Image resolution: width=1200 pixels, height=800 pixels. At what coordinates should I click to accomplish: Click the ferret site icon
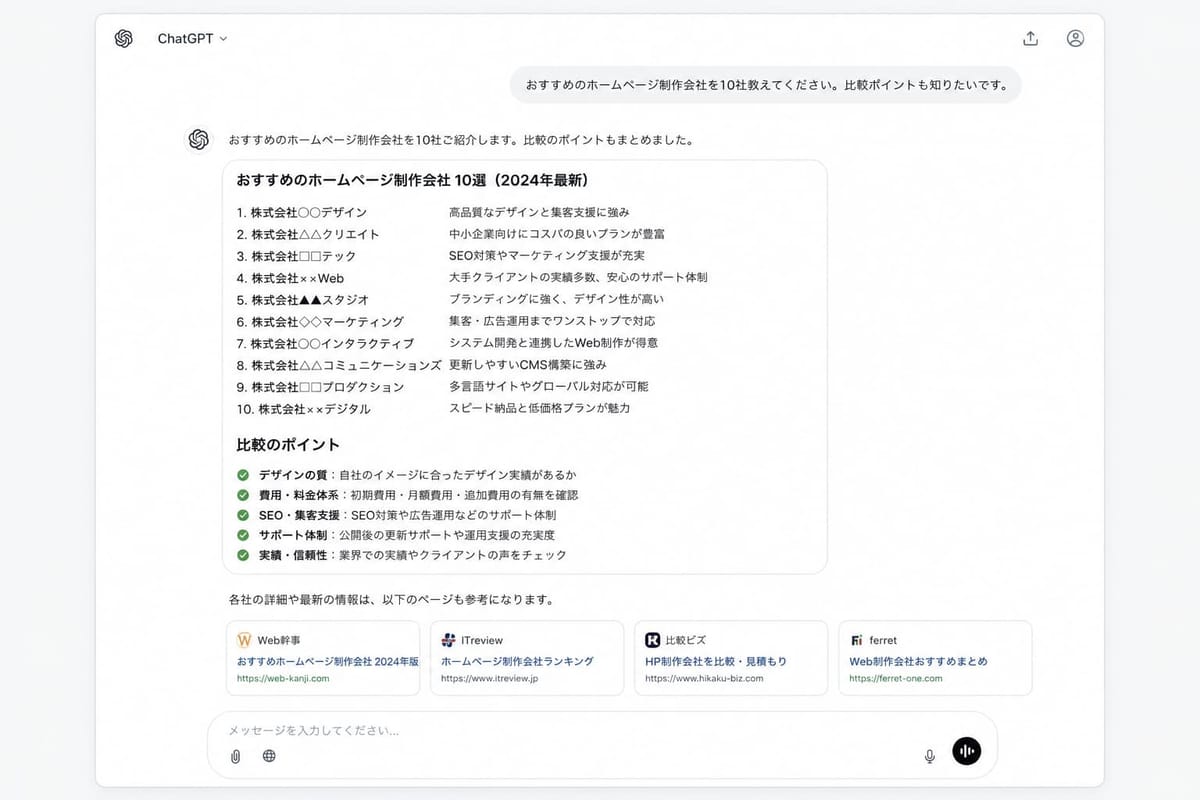click(x=856, y=640)
